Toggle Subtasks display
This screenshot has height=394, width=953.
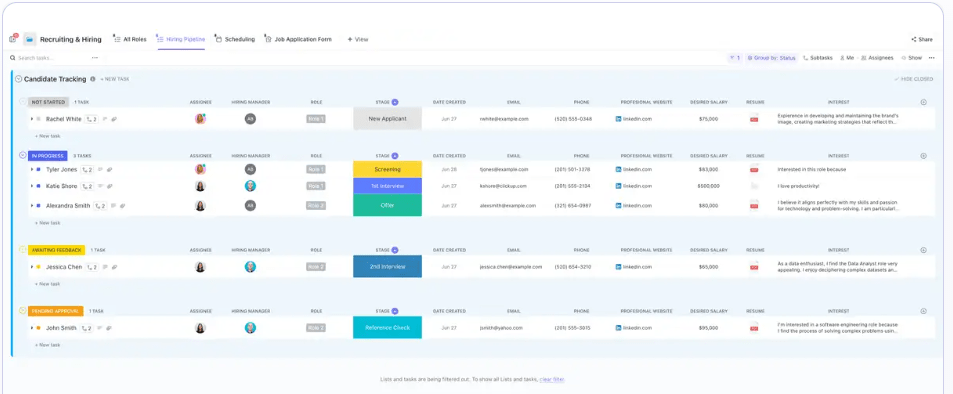(817, 58)
